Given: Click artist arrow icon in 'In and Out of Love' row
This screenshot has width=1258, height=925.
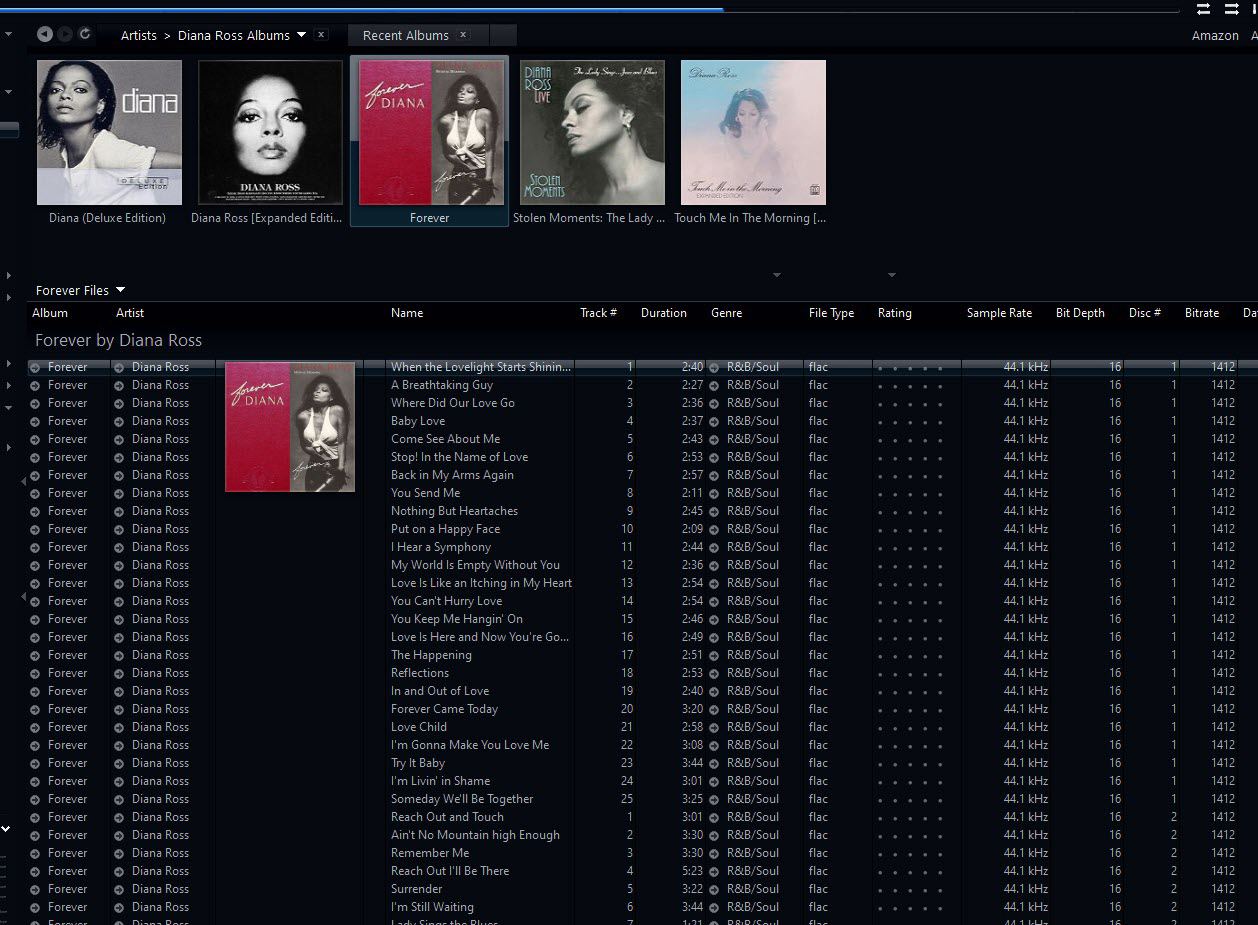Looking at the screenshot, I should [119, 691].
